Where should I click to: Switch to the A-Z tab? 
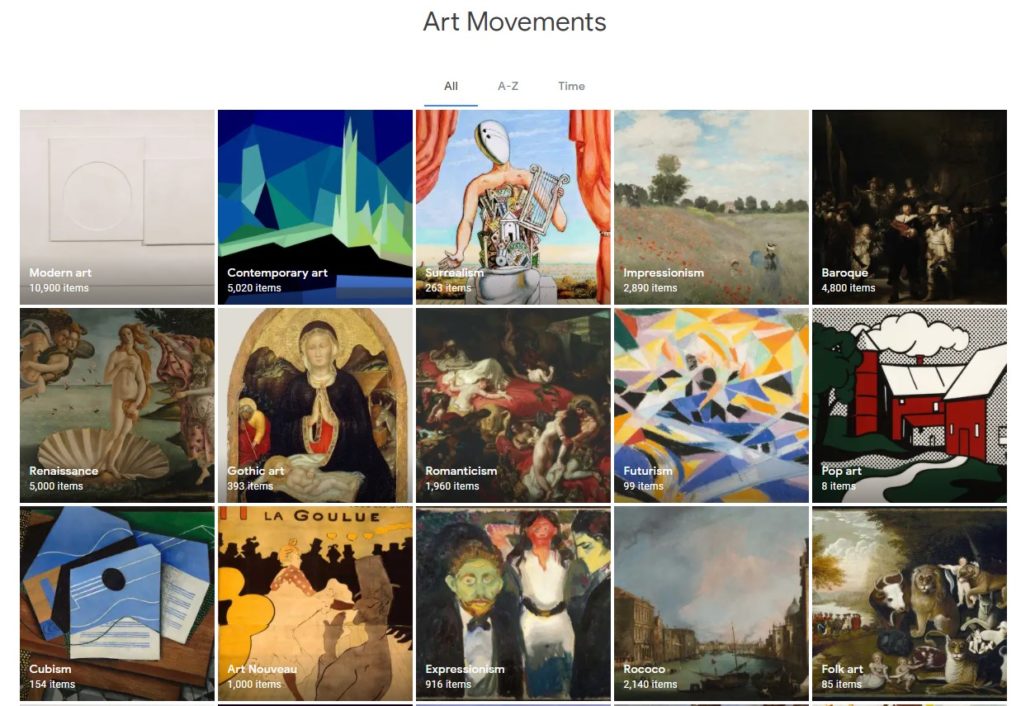508,86
